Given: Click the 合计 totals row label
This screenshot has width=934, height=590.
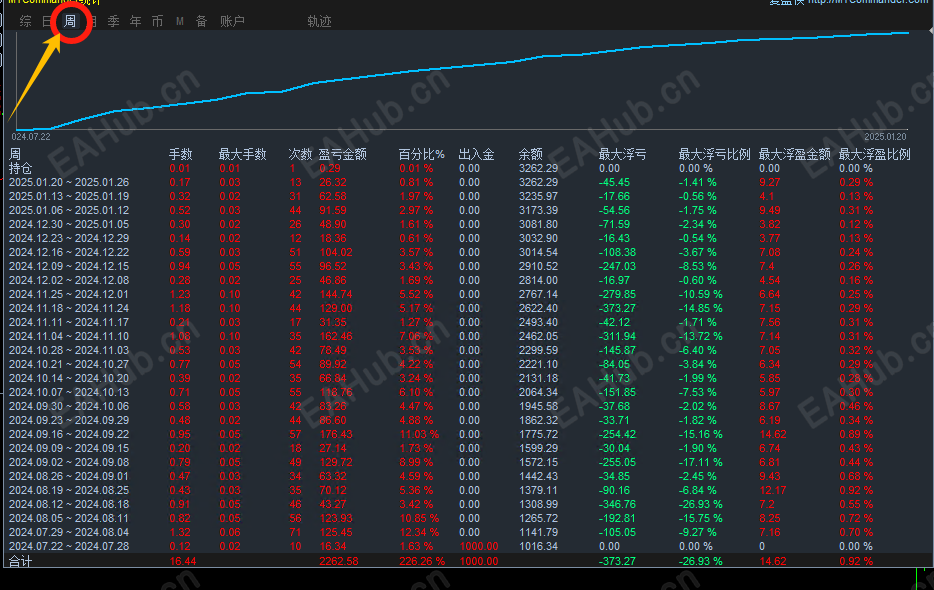Looking at the screenshot, I should (20, 561).
